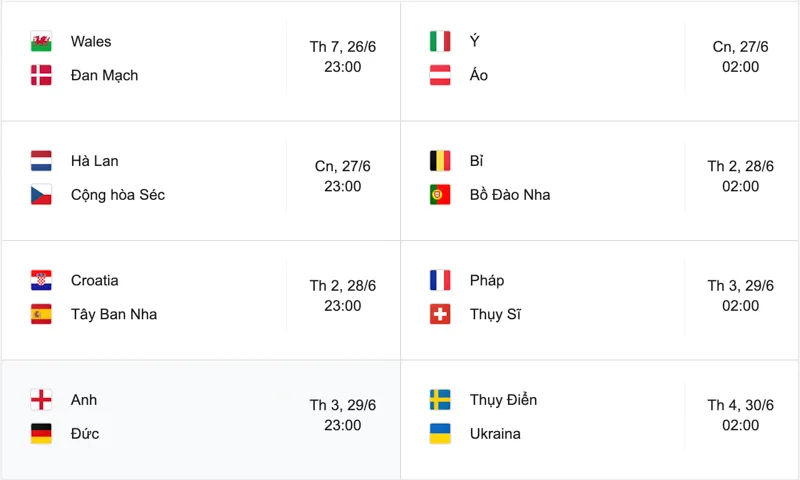Viewport: 800px width, 480px height.
Task: Open the Tây Ban Nha team name
Action: pos(114,314)
